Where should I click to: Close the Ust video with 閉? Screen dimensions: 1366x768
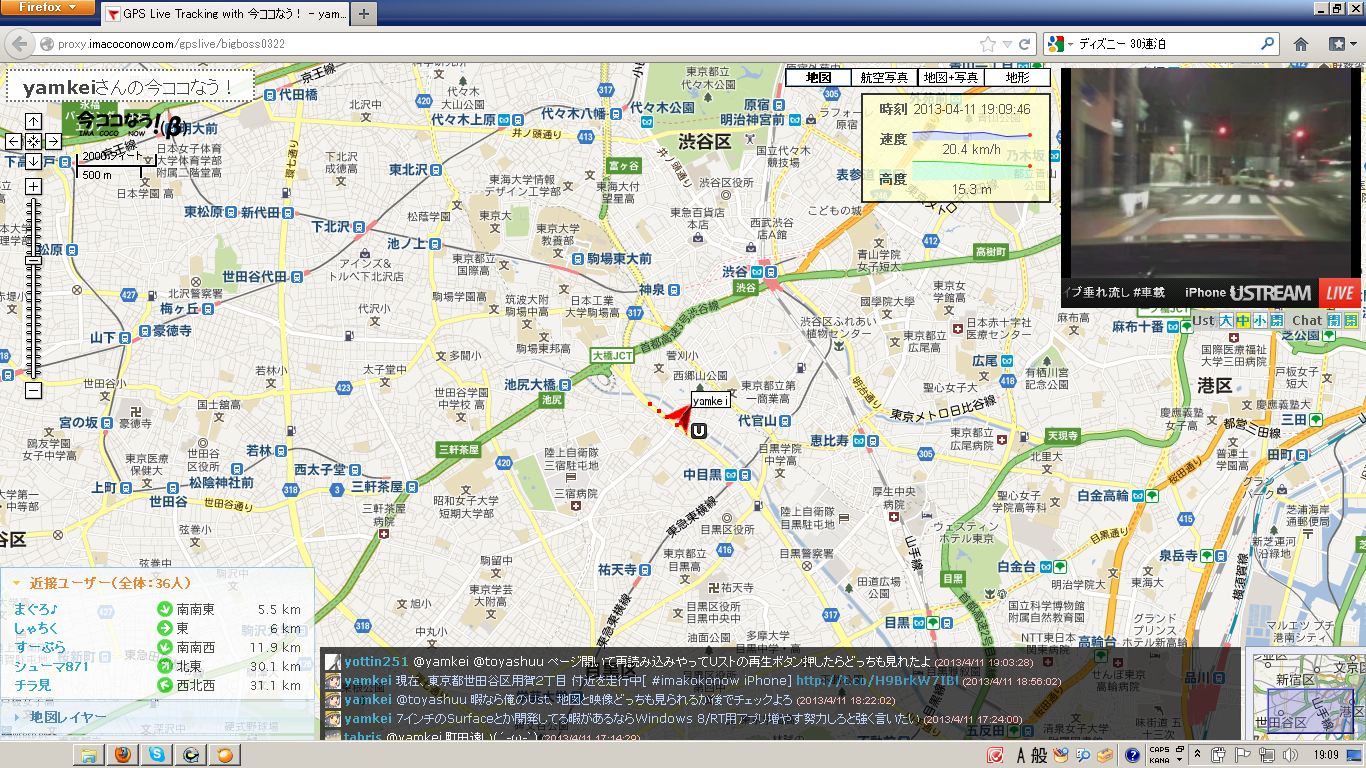[1276, 321]
